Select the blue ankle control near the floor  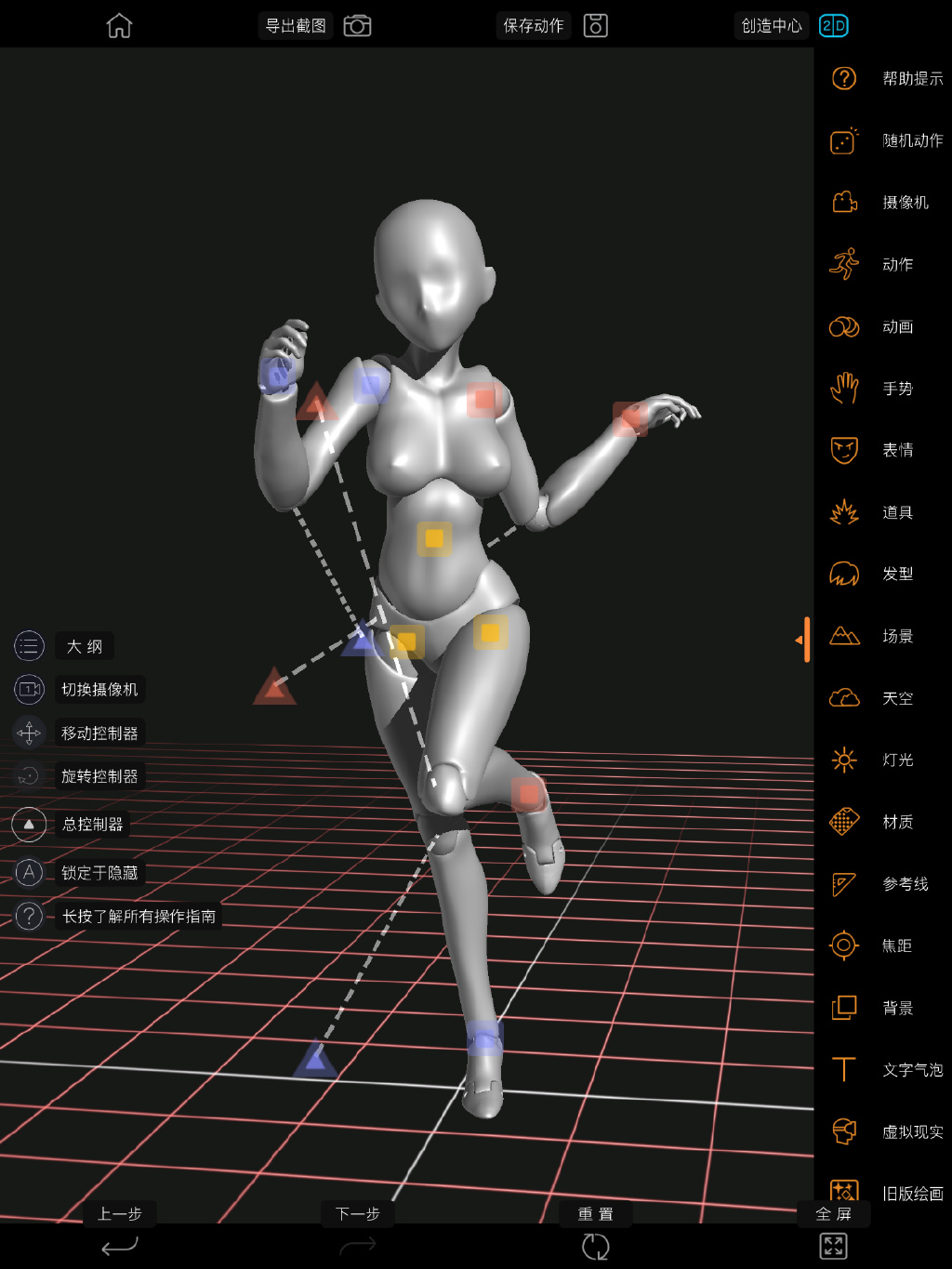[x=484, y=1037]
